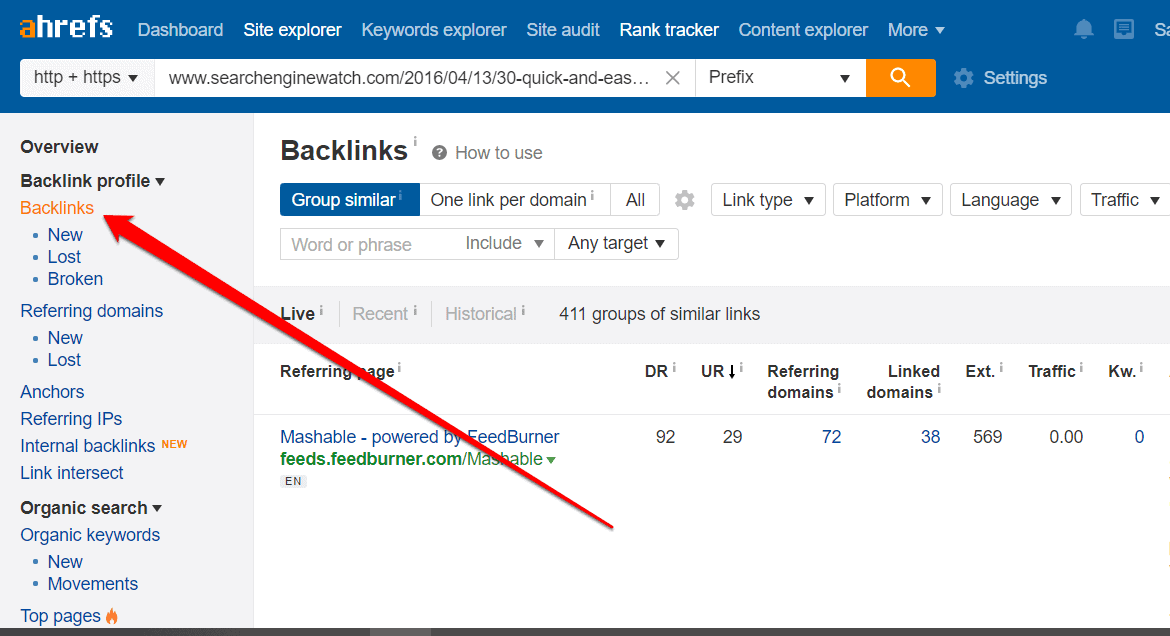Open Referring IPs report
This screenshot has width=1170, height=636.
[71, 419]
